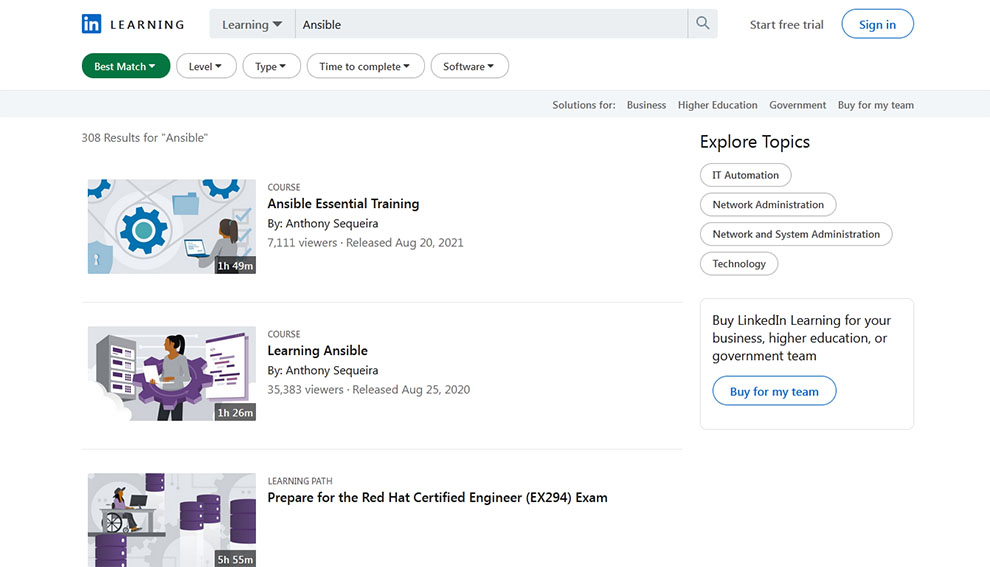
Task: Click "7,111 viewers · Released Aug 20, 2021" text
Action: tap(365, 242)
